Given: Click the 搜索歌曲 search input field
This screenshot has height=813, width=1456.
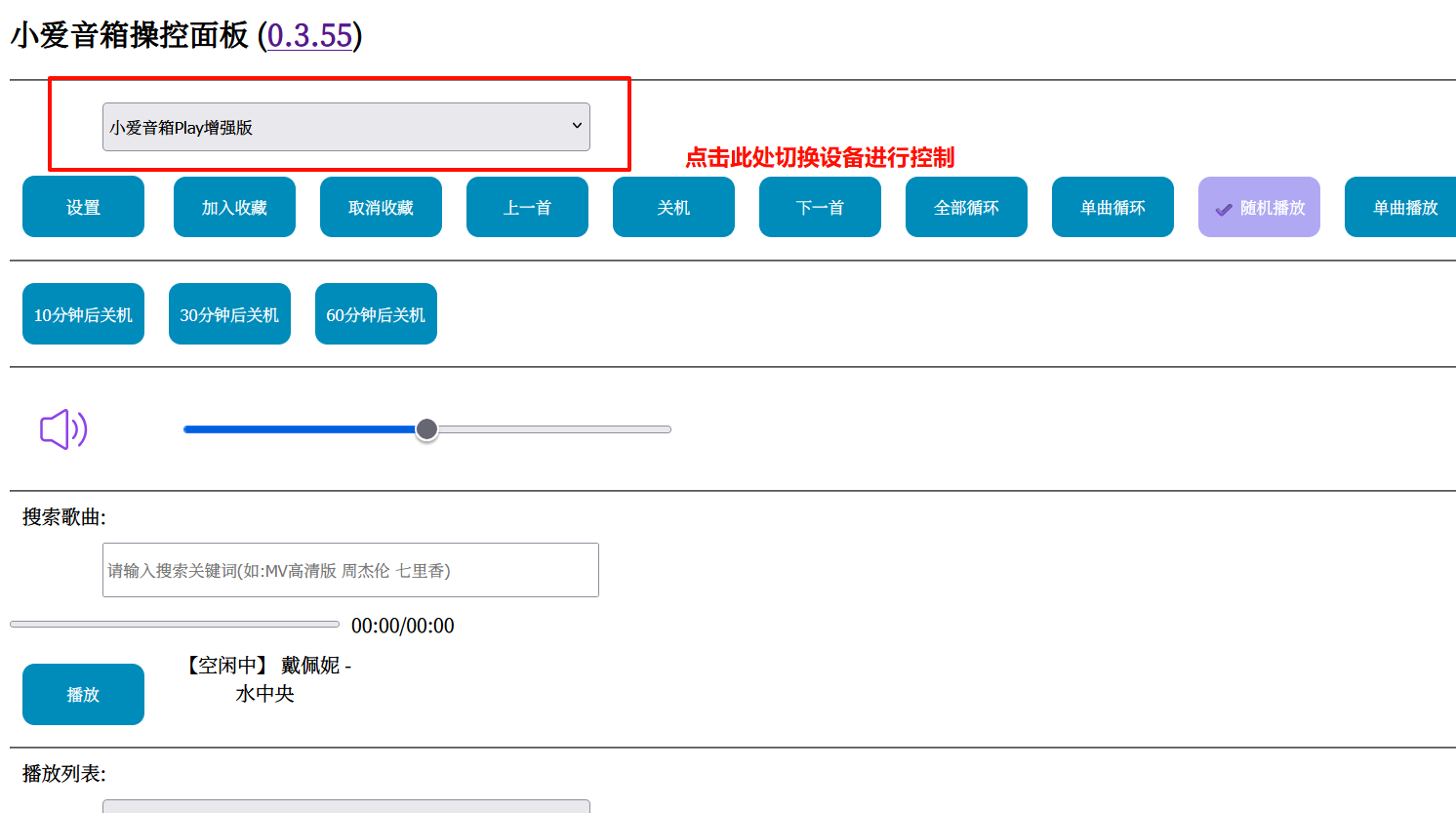Looking at the screenshot, I should 350,570.
